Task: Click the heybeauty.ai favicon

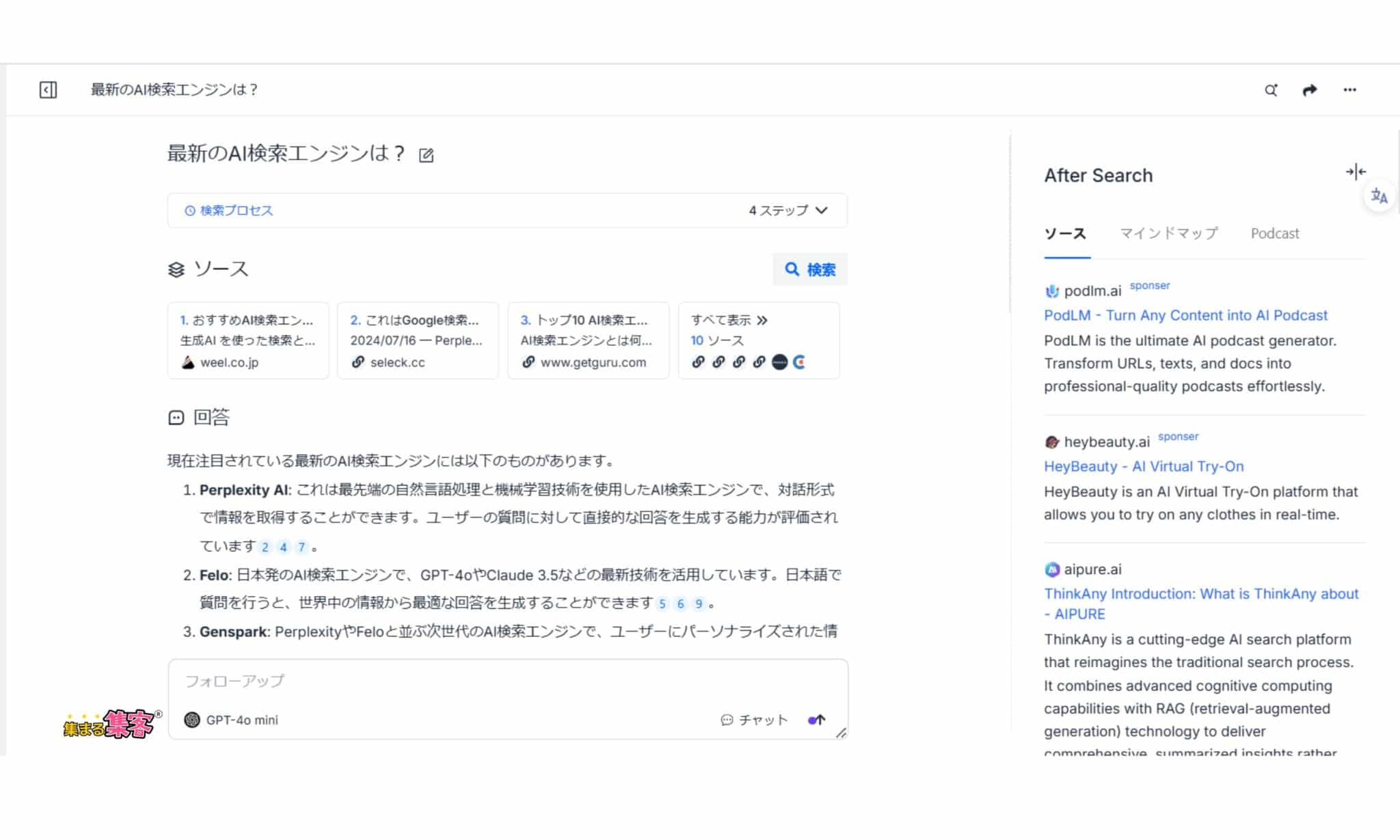Action: coord(1052,442)
